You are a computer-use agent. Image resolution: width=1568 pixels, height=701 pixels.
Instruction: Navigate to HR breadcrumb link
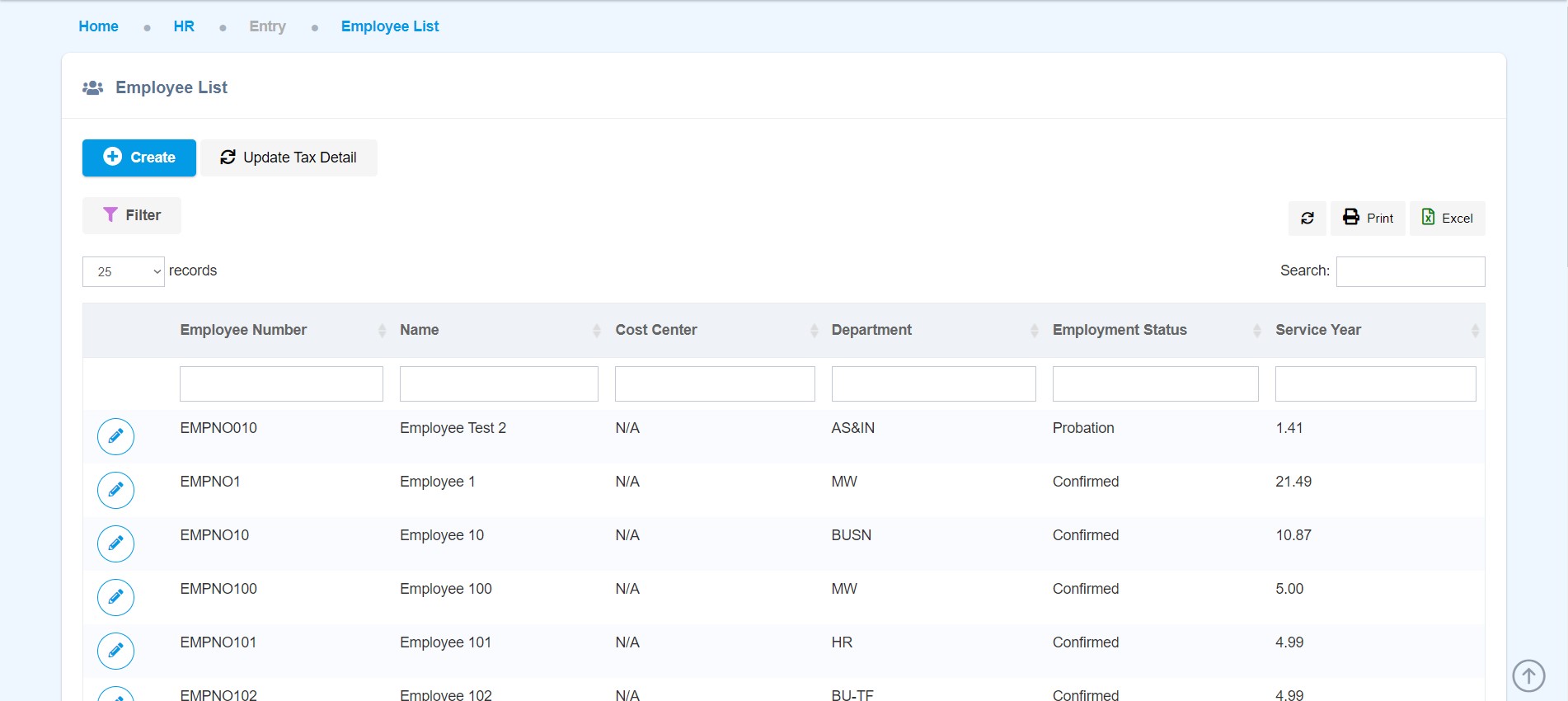click(184, 26)
